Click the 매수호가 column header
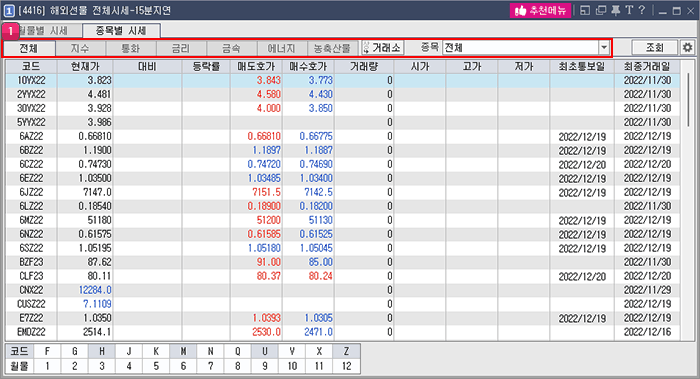 pos(308,67)
